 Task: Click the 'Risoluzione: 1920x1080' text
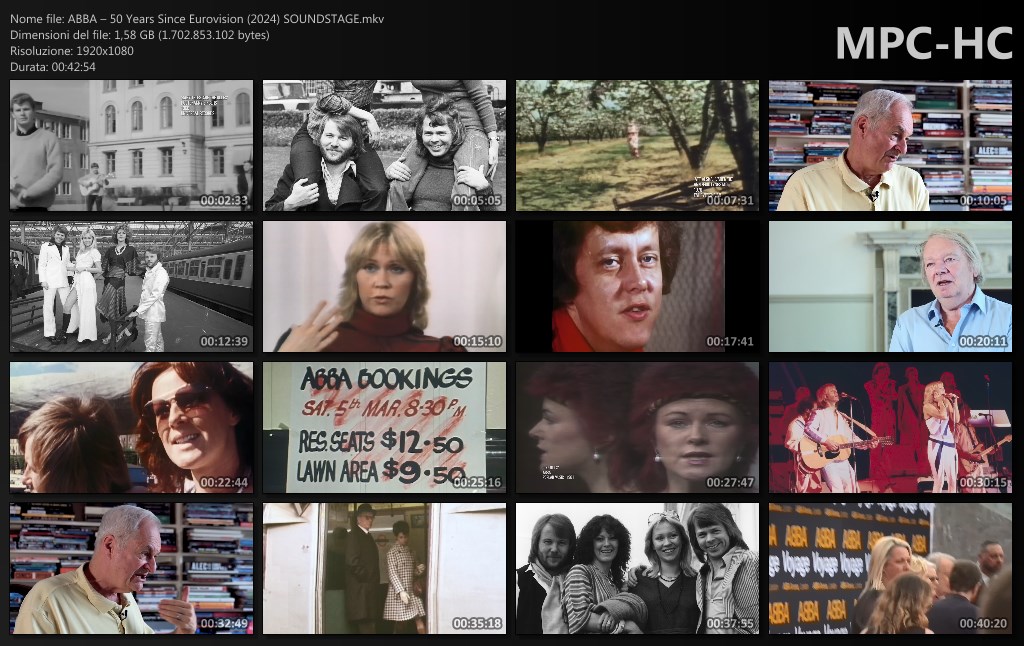pyautogui.click(x=72, y=51)
